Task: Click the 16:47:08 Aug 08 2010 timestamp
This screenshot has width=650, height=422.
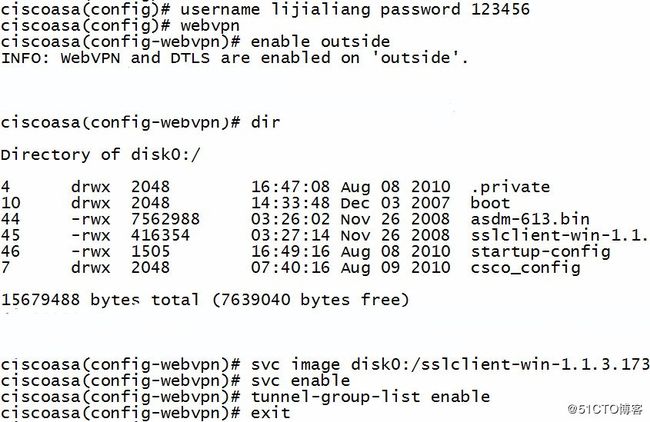Action: pos(350,187)
